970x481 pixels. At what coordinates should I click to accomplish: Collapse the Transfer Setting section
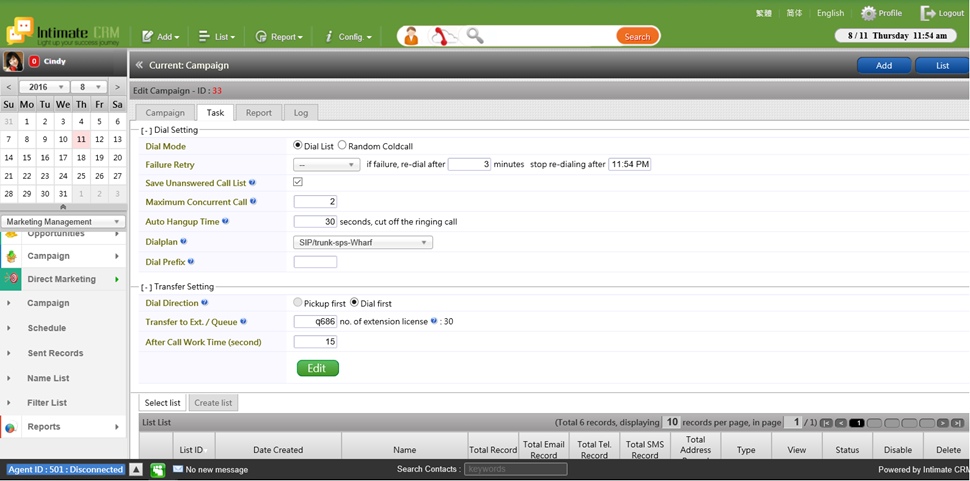[147, 287]
